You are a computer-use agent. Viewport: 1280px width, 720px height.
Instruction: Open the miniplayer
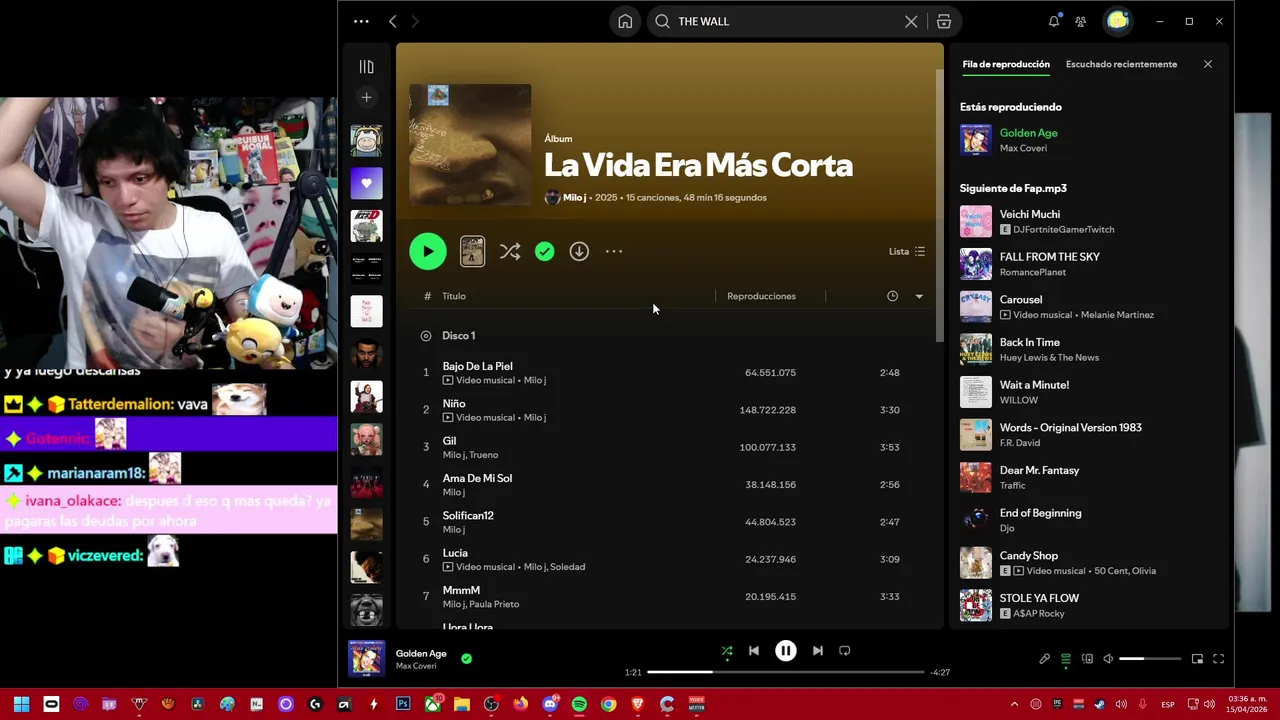pos(1197,659)
